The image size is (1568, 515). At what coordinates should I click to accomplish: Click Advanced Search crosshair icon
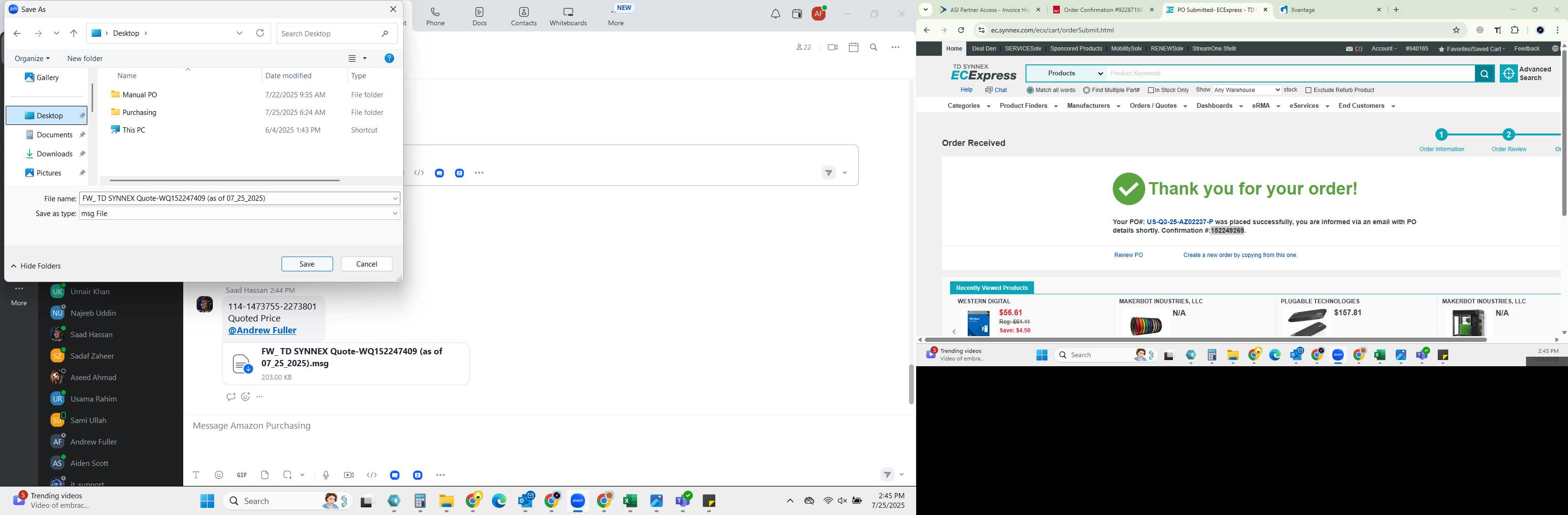tap(1508, 73)
